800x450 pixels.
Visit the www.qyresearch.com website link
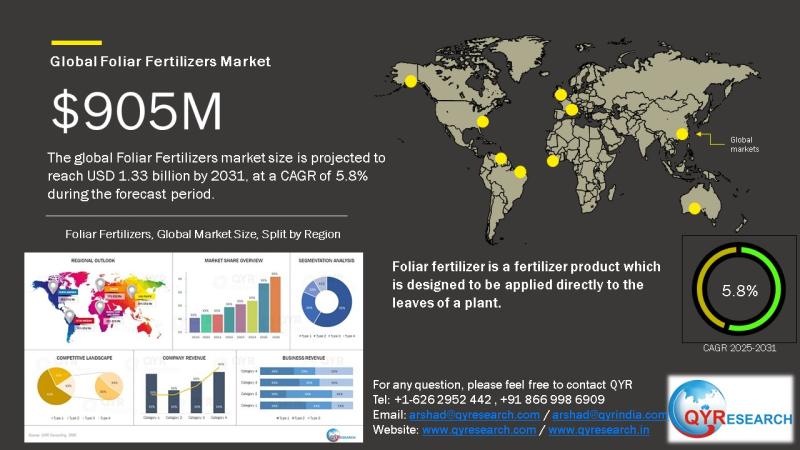479,430
